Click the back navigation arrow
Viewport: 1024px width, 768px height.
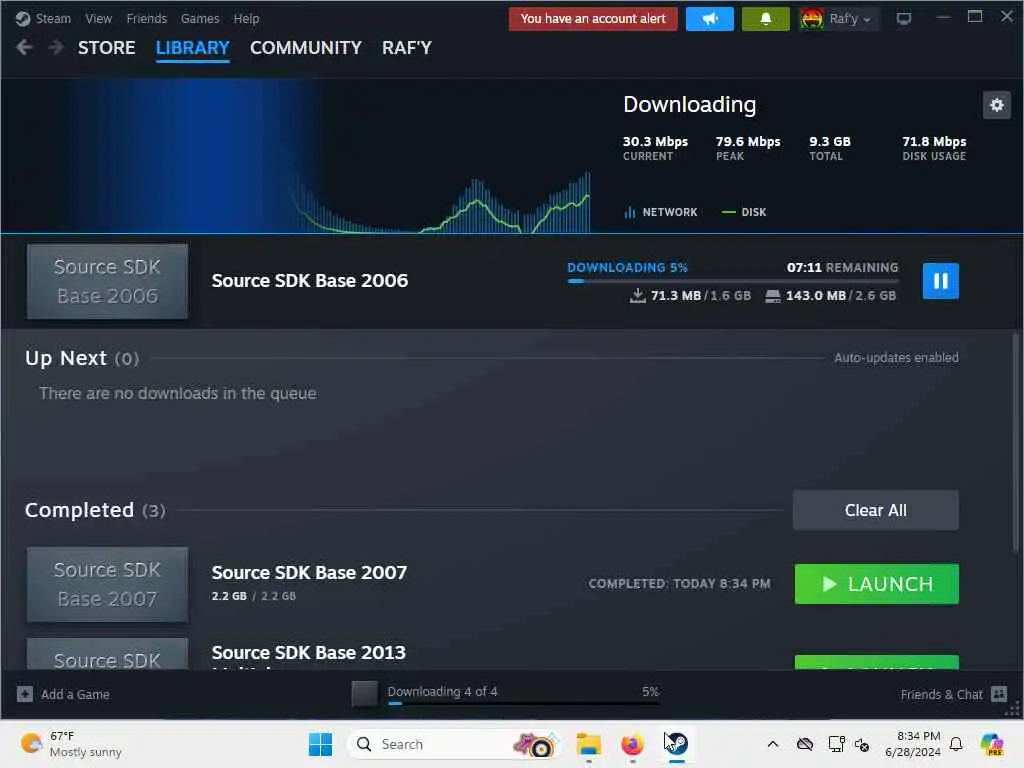[x=24, y=48]
